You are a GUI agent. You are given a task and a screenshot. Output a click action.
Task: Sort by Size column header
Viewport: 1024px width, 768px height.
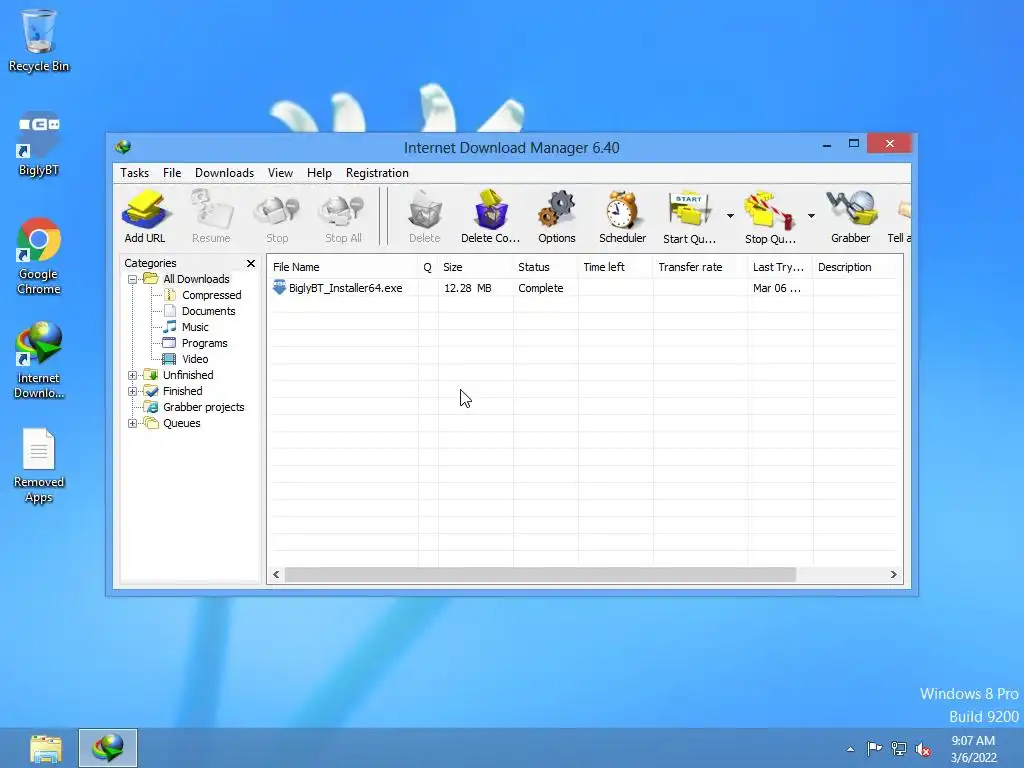pos(475,267)
